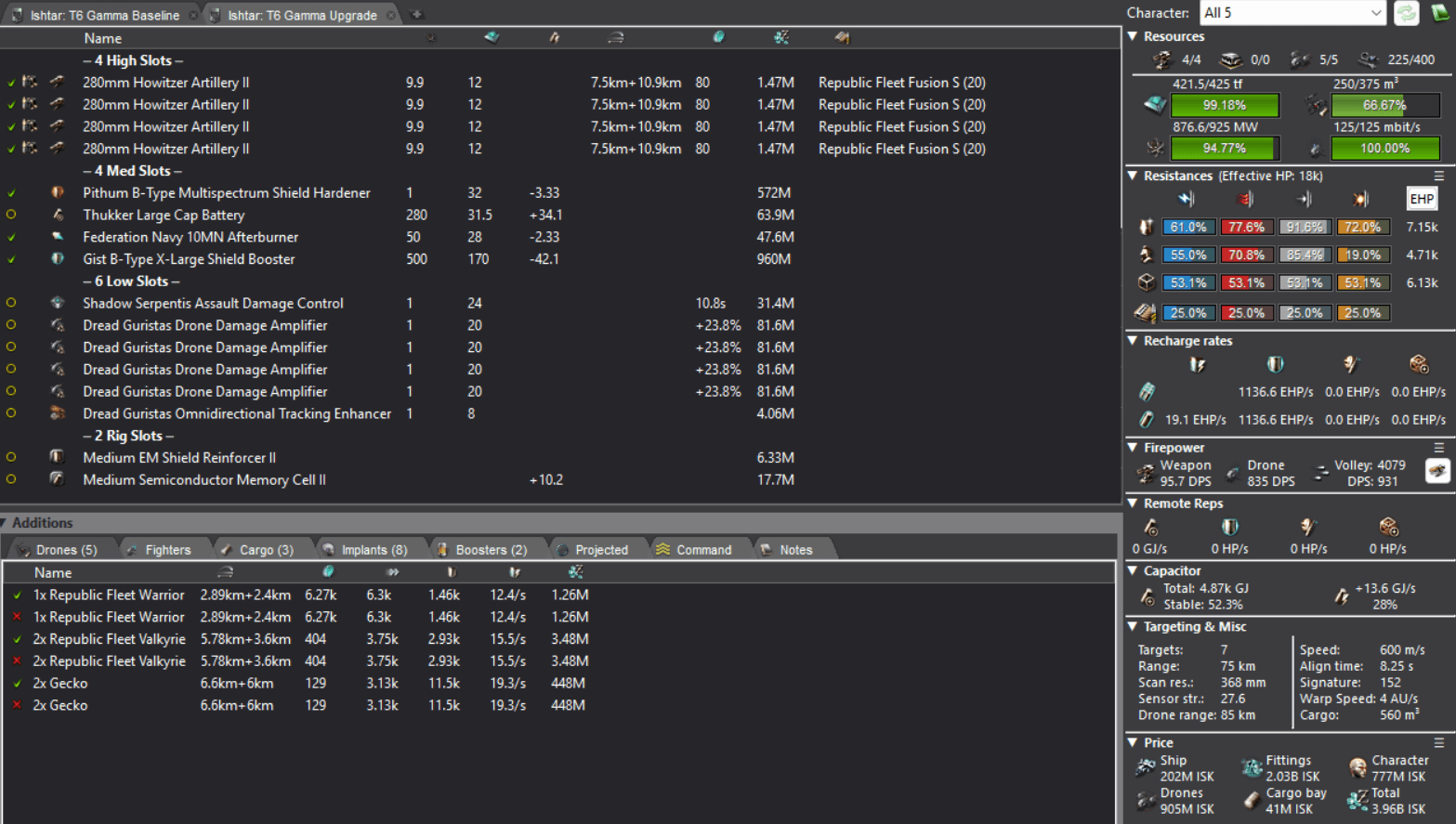
Task: Collapse the Price section
Action: point(1133,743)
